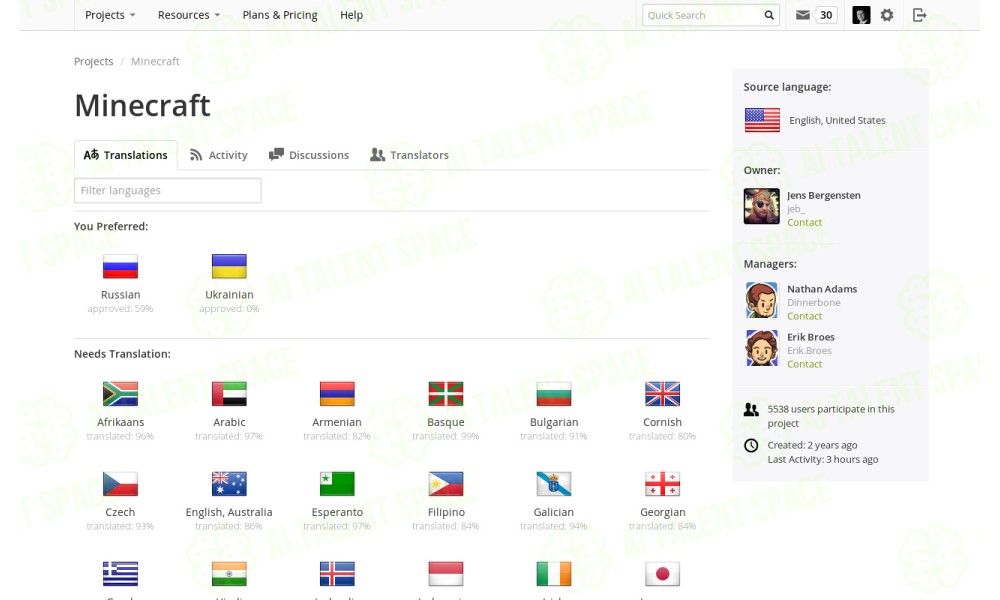Click the Indonesian flag icon
Image resolution: width=1000 pixels, height=600 pixels.
click(446, 574)
